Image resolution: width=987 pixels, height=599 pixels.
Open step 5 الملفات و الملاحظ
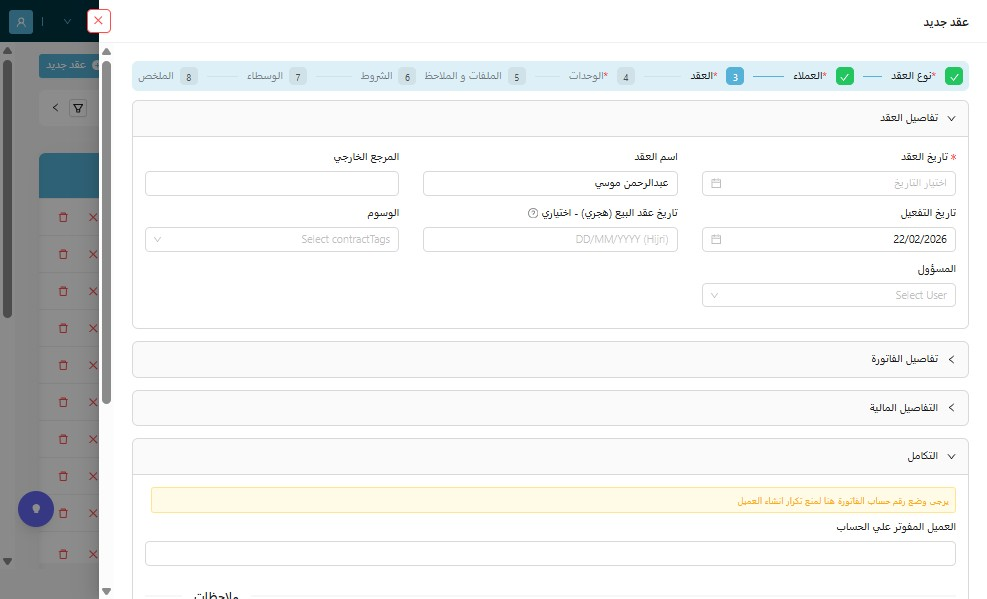pyautogui.click(x=475, y=76)
